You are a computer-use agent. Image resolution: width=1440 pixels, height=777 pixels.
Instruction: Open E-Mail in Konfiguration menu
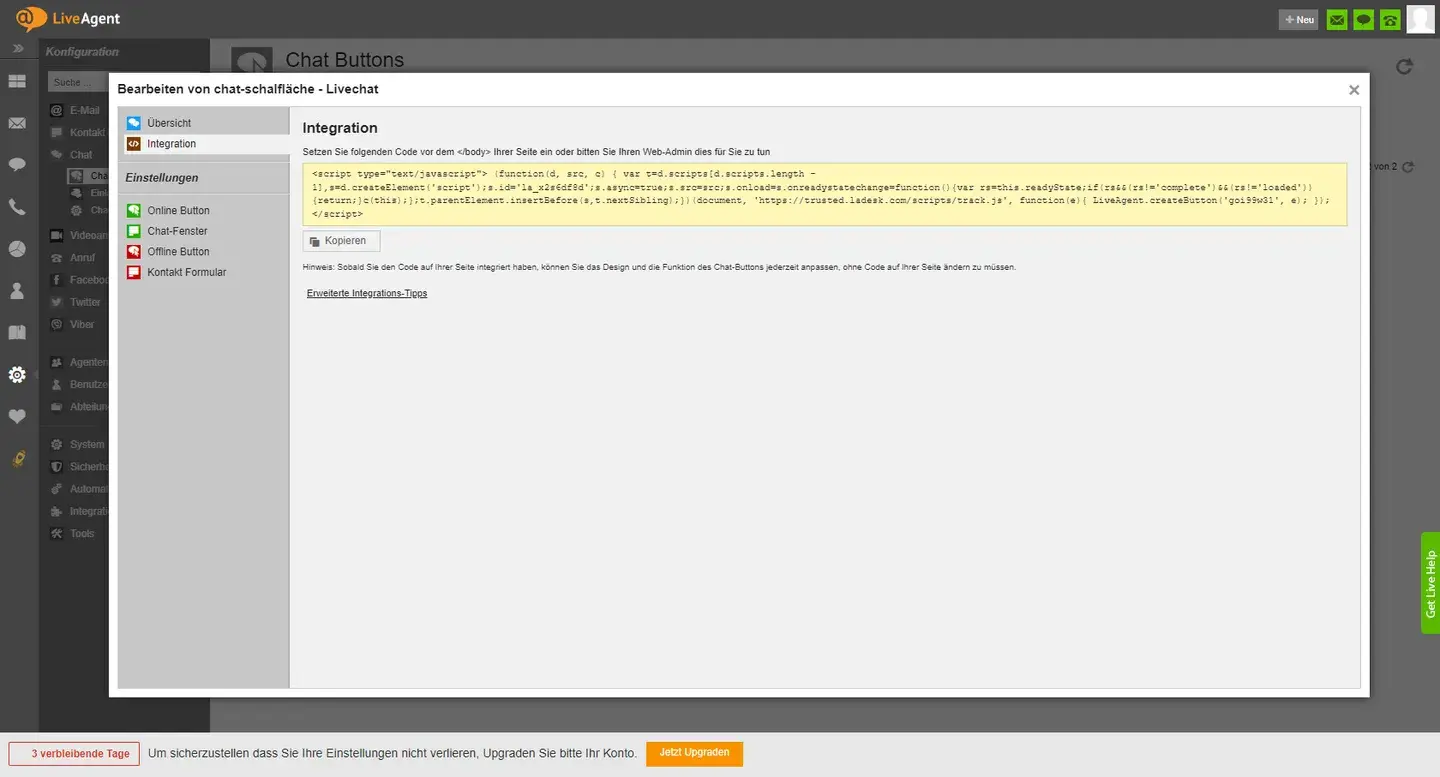[84, 111]
